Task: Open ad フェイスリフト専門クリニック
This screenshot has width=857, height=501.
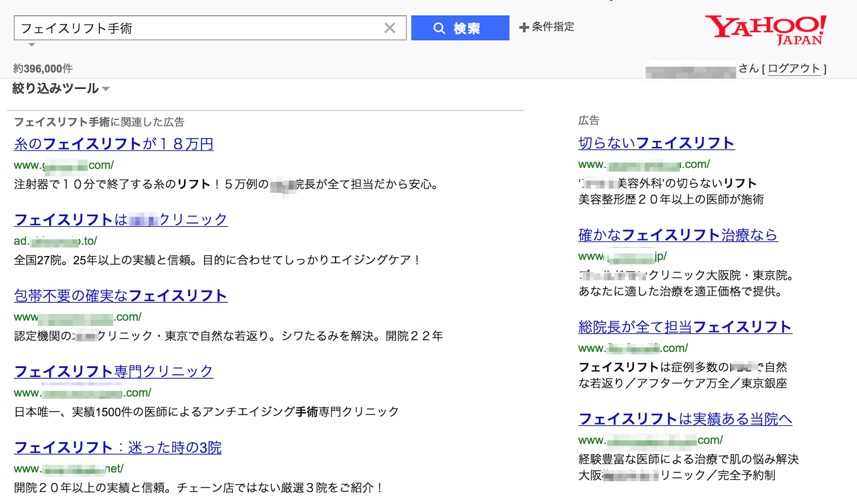Action: pyautogui.click(x=114, y=372)
